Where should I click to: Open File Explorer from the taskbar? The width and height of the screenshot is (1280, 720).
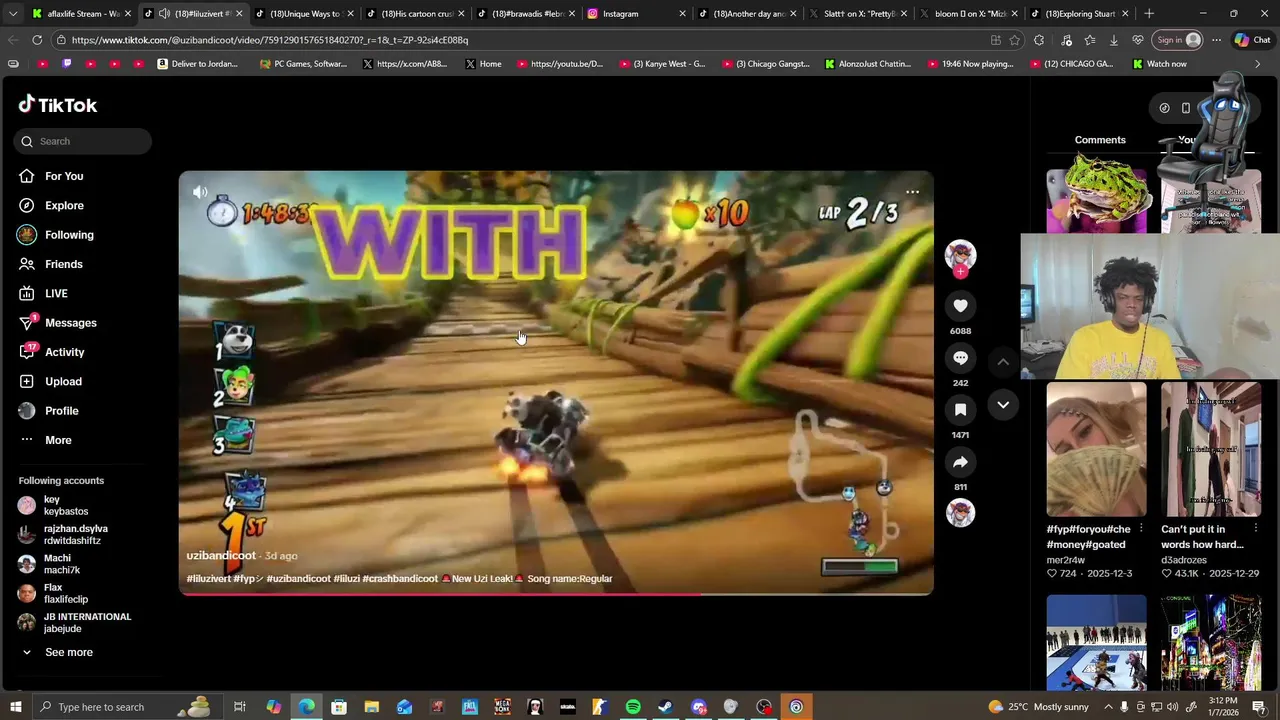(x=371, y=707)
